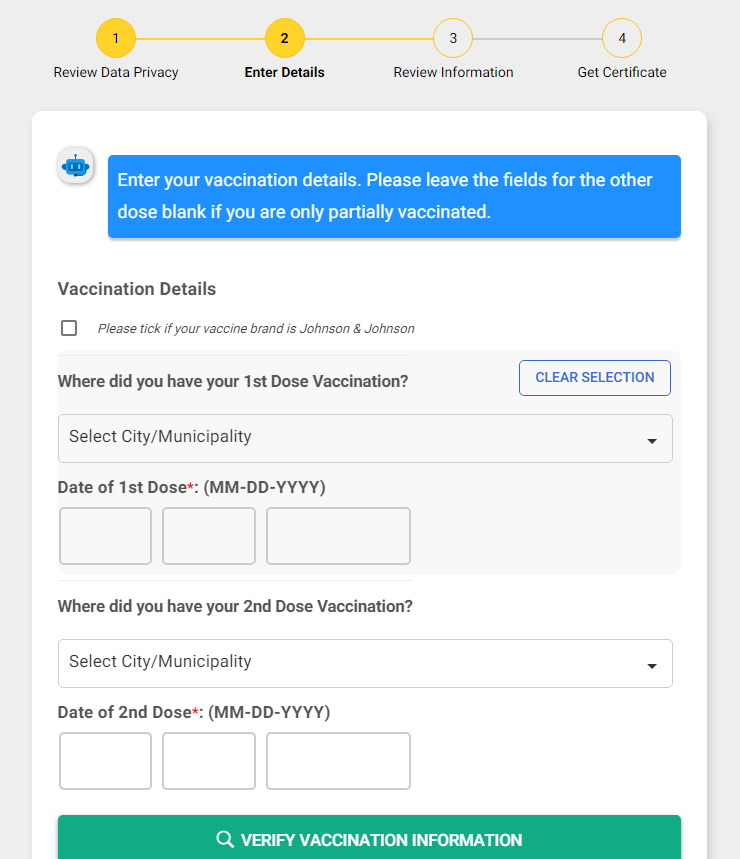Focus the 2nd dose year field
Image resolution: width=740 pixels, height=859 pixels.
[x=339, y=761]
